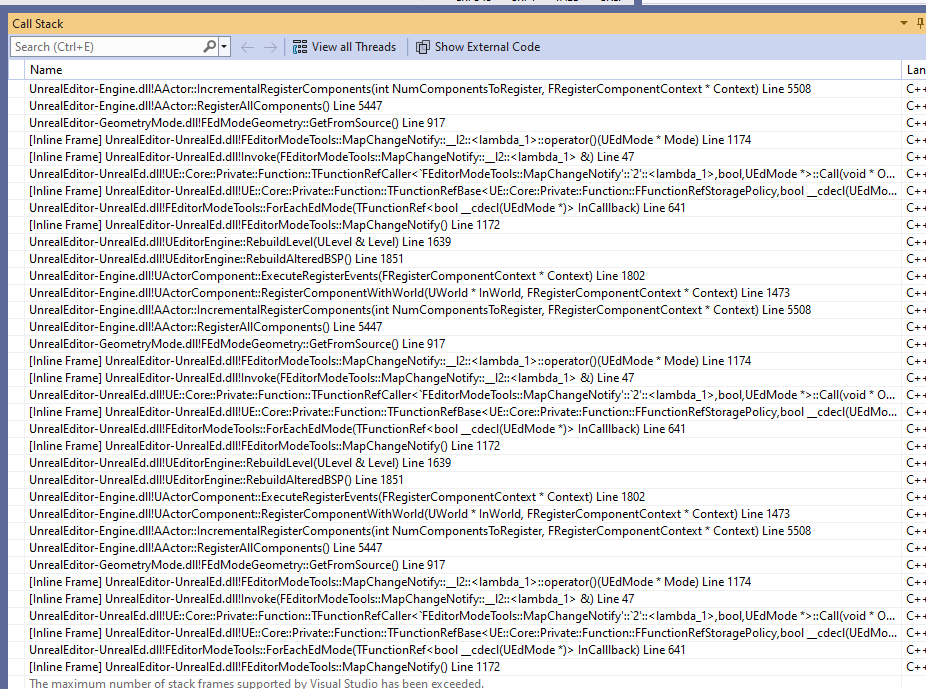Go to next search result arrow
926x689 pixels.
point(270,47)
